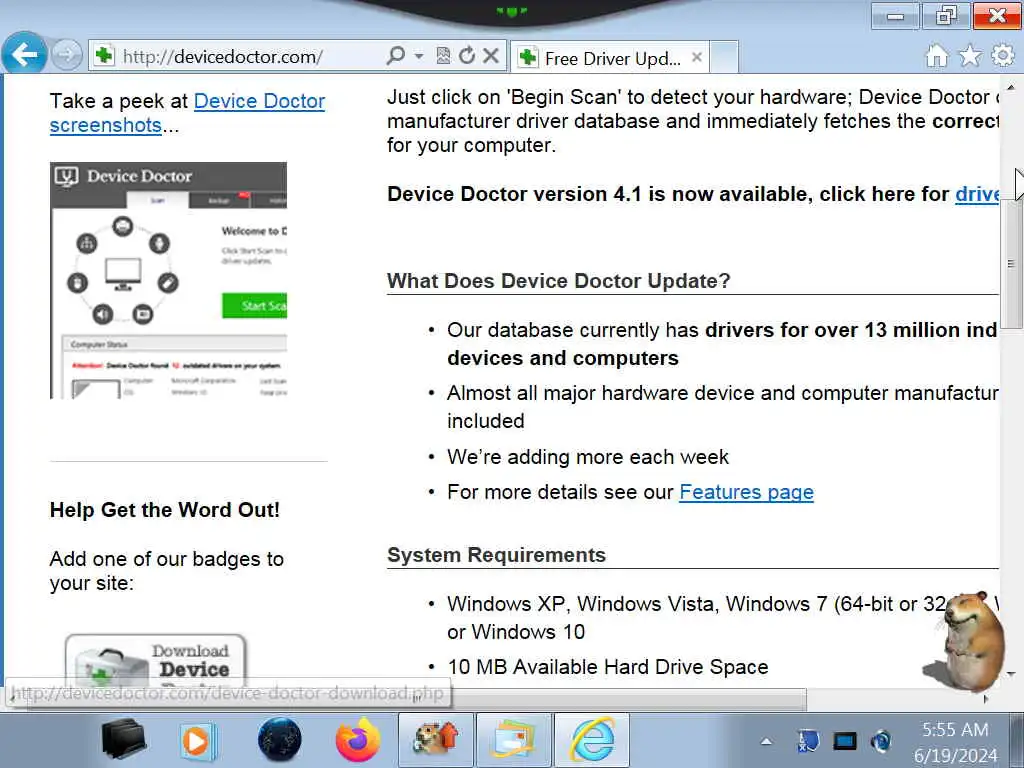Click the vertical scrollbar thumb
The image size is (1024, 768).
tap(1011, 264)
